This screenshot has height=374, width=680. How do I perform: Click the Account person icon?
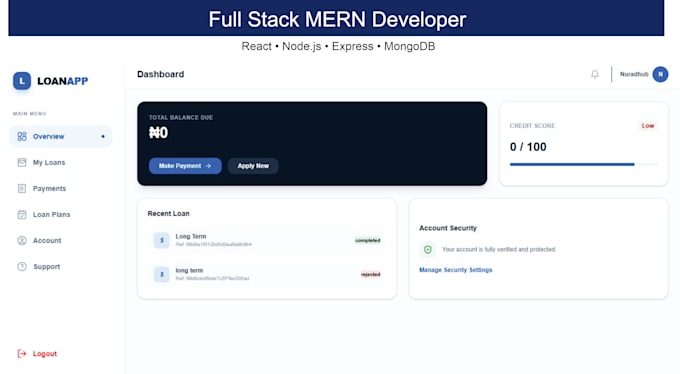[x=22, y=240]
